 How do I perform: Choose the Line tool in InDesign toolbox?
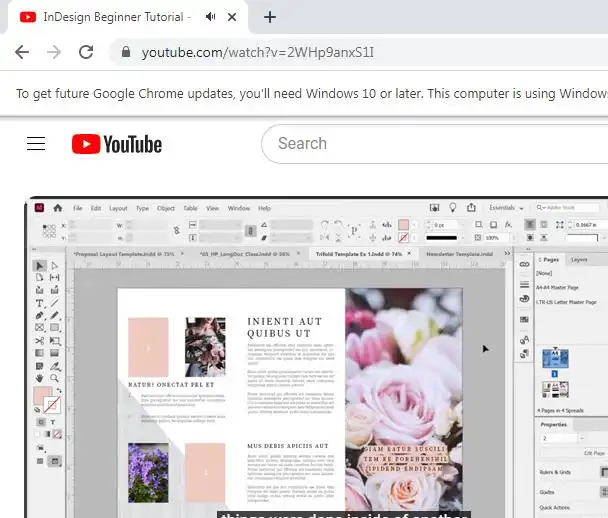[x=55, y=303]
